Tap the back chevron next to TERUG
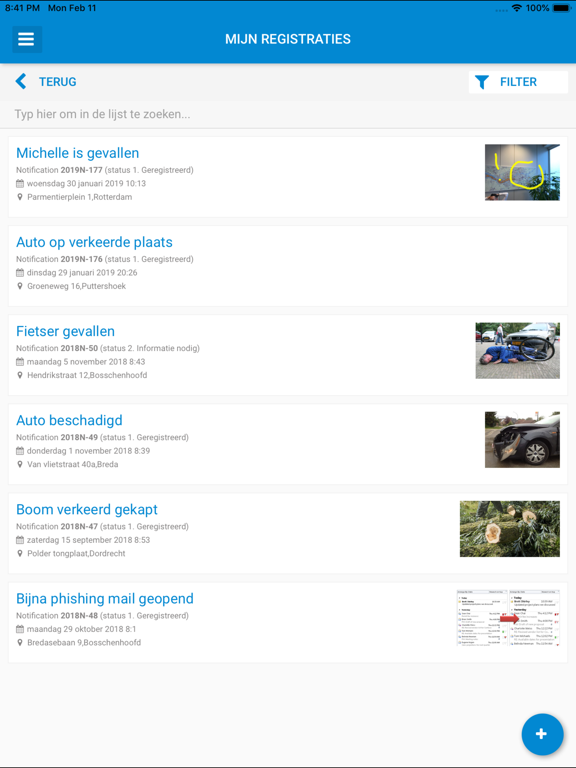The width and height of the screenshot is (576, 768). (21, 81)
